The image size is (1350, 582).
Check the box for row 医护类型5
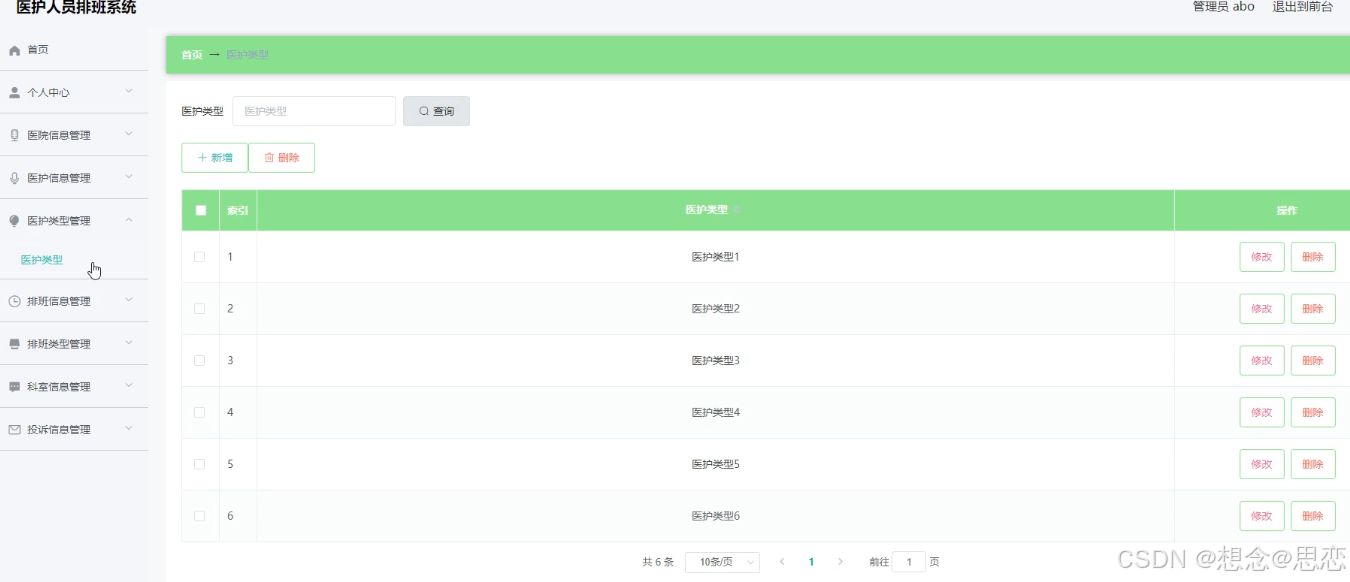[200, 465]
